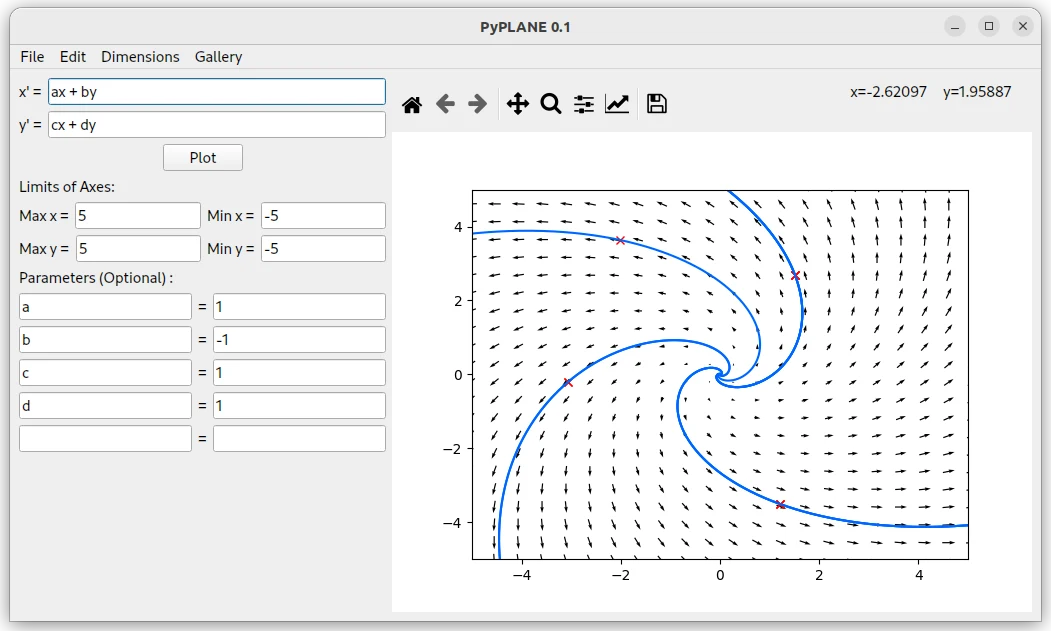Viewport: 1051px width, 631px height.
Task: Go forward to next plot view
Action: point(477,104)
